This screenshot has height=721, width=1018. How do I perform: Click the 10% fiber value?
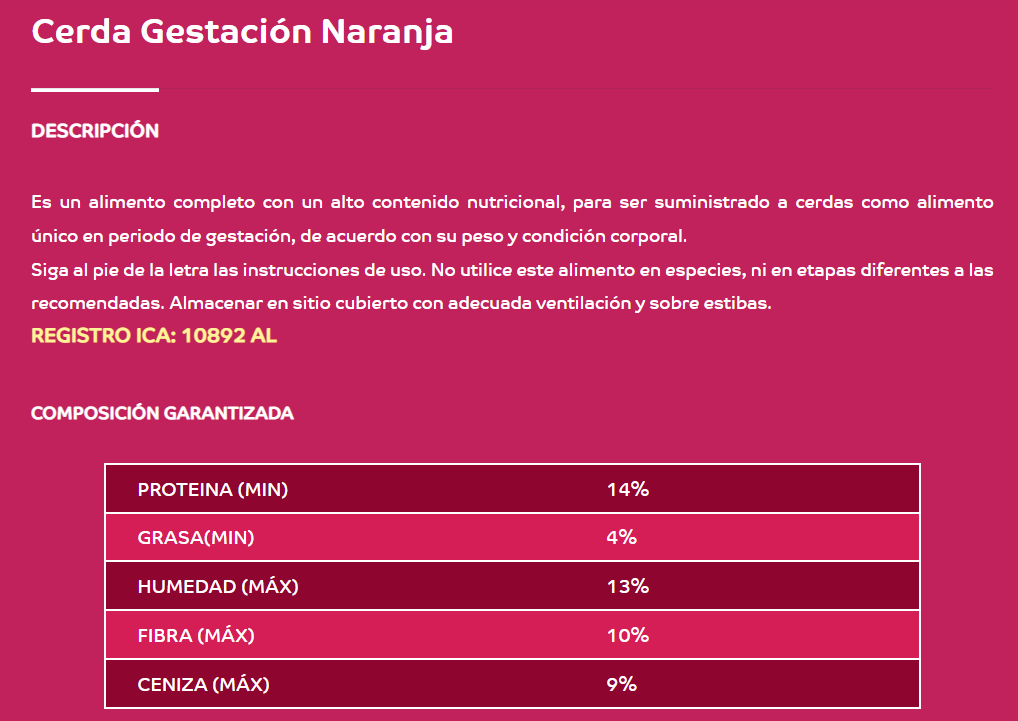[628, 635]
